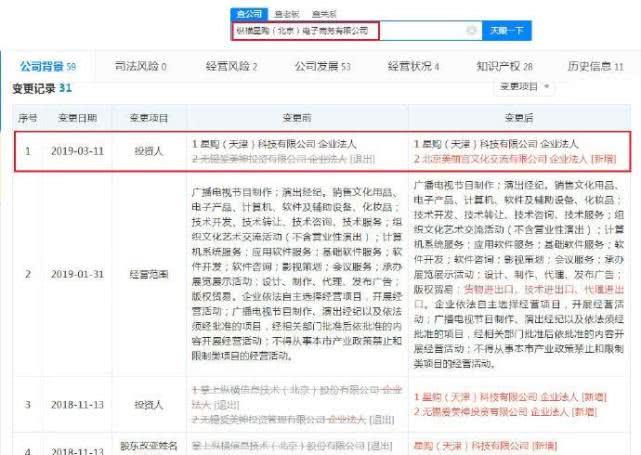This screenshot has width=641, height=455.
Task: Click 投资人 item in row 3
Action: pos(149,405)
